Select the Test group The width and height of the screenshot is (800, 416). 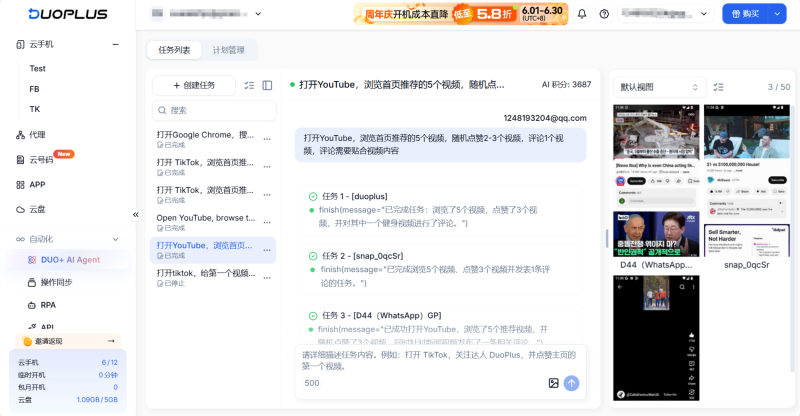pos(37,68)
